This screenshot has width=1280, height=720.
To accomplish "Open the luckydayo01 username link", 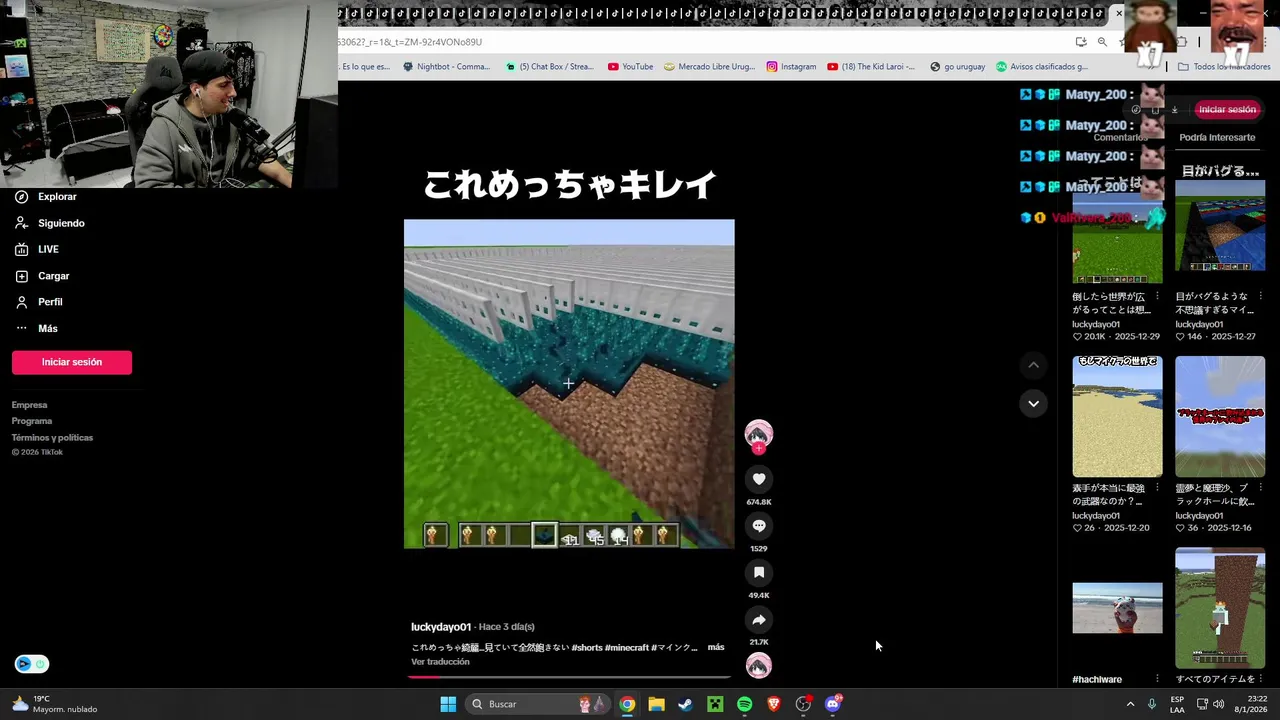I will pyautogui.click(x=440, y=627).
